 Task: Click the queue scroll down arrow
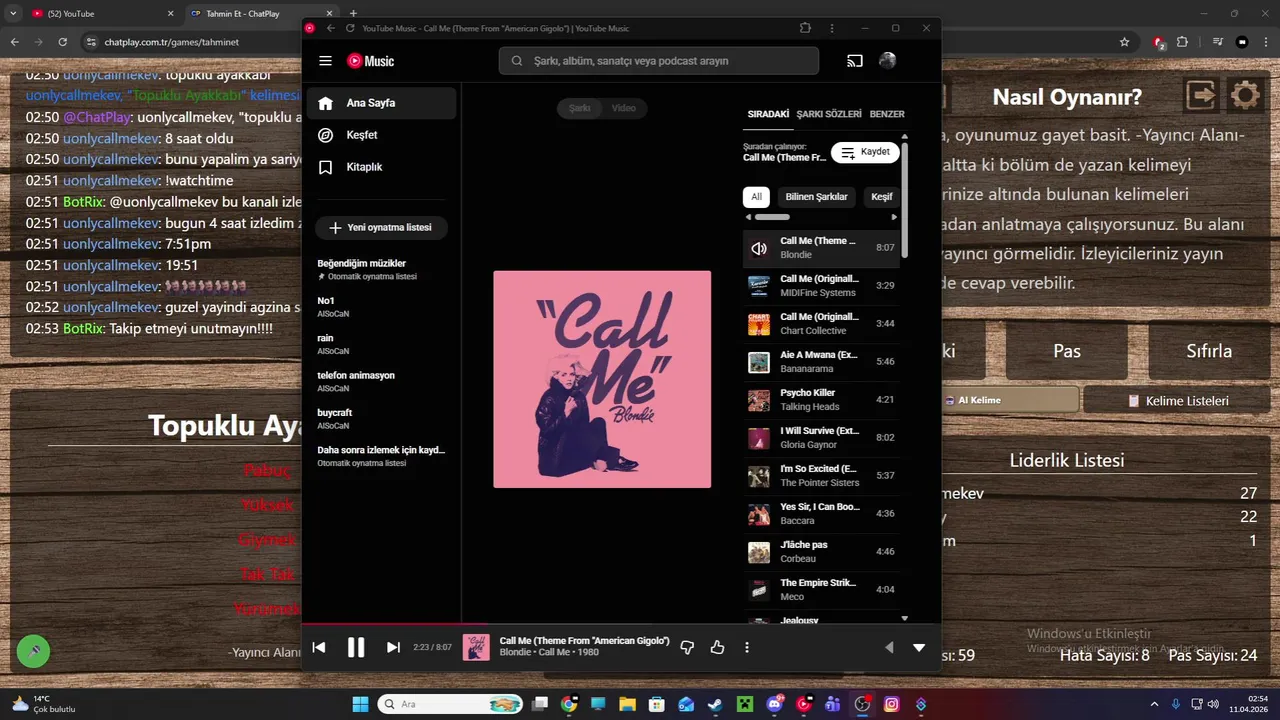905,619
